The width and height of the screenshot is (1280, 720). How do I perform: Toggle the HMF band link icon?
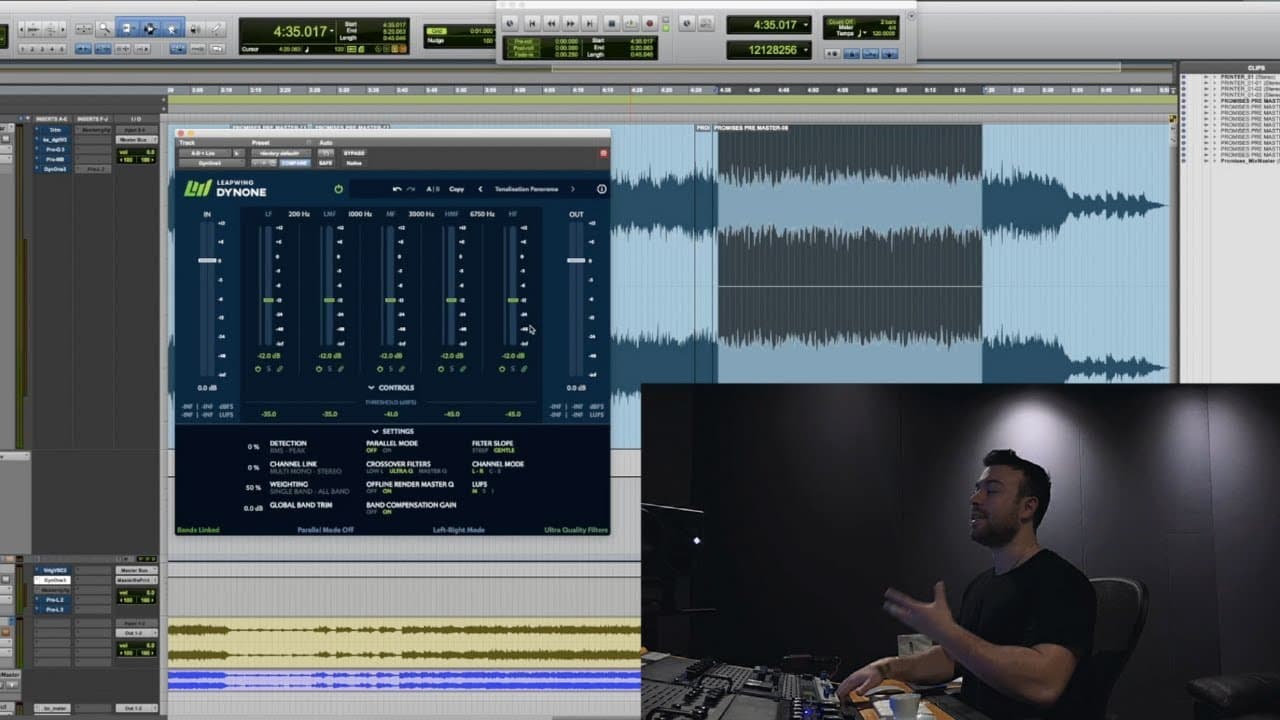coord(463,369)
